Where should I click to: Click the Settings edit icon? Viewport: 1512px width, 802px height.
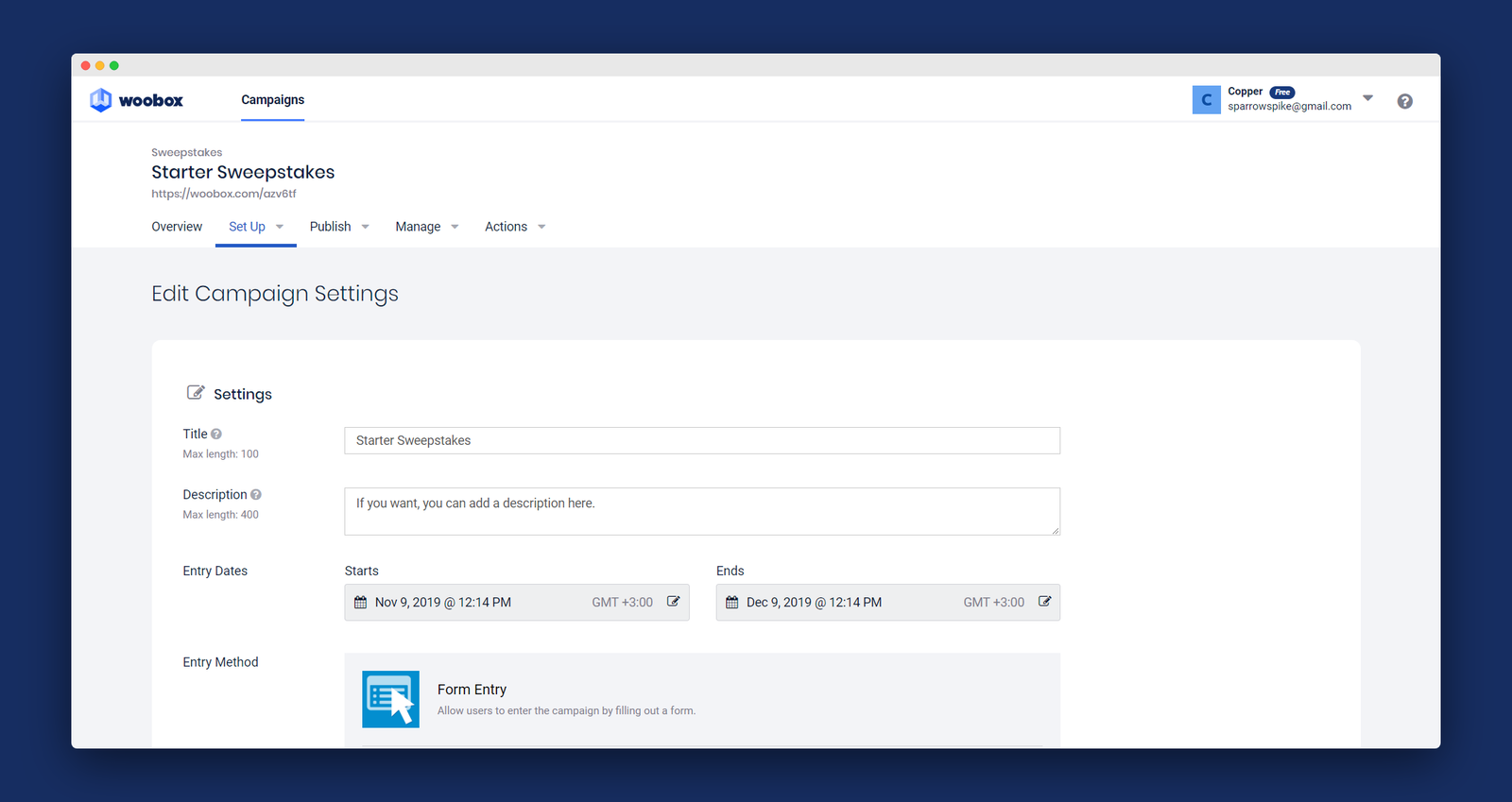click(x=196, y=392)
